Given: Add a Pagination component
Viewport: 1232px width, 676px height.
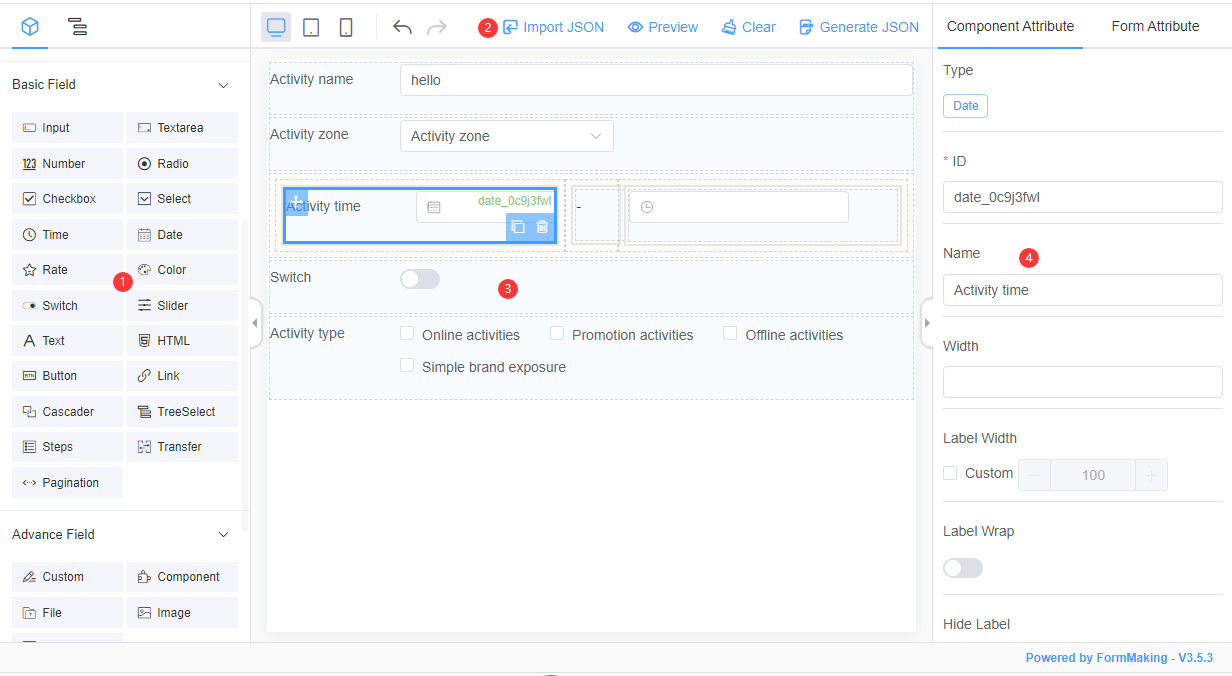Looking at the screenshot, I should point(67,483).
